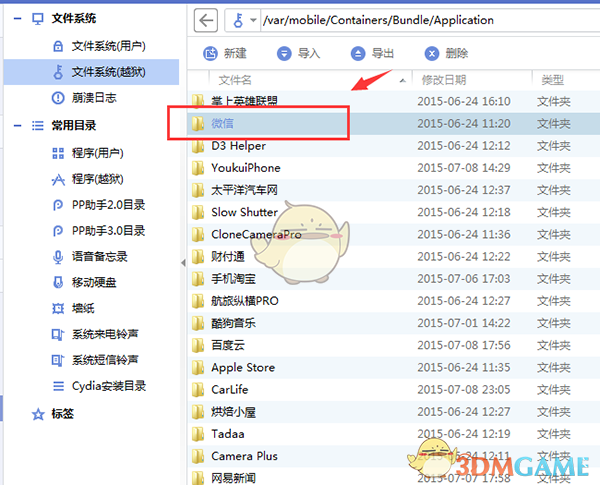Viewport: 600px width, 485px height.
Task: Click the disk icon for 移动硬盘
Action: tap(58, 283)
